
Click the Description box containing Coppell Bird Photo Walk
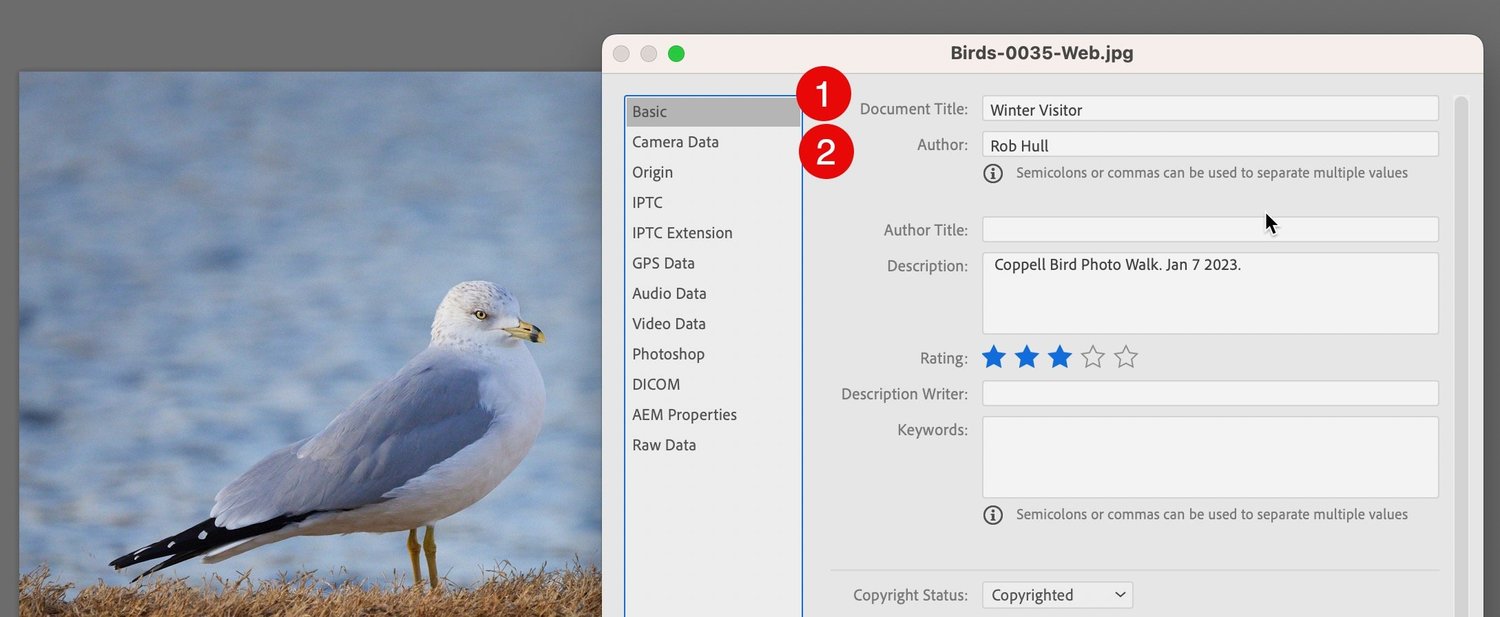pos(1210,292)
